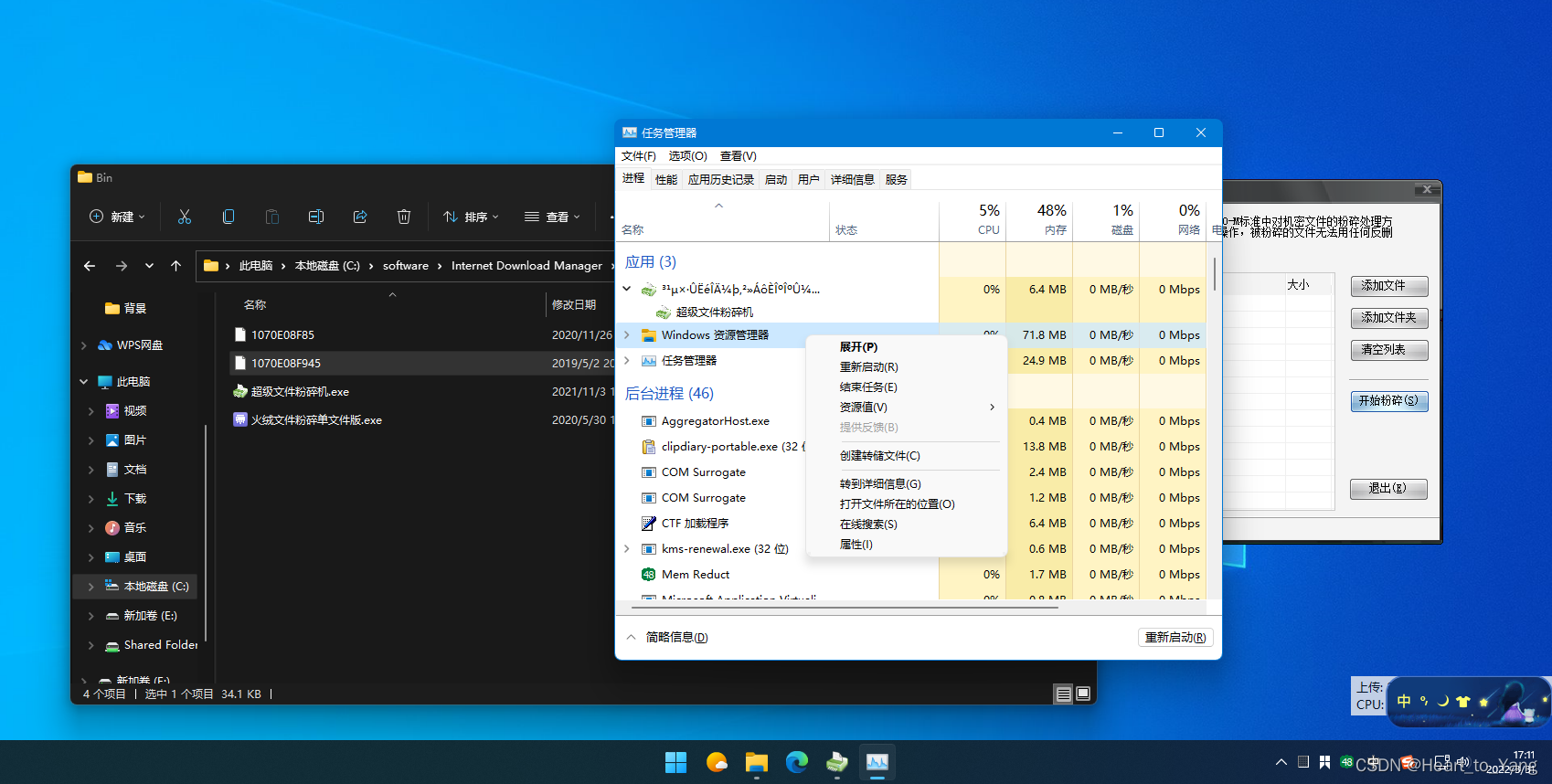Switch to 服务 tab
The height and width of the screenshot is (784, 1552).
[x=897, y=180]
